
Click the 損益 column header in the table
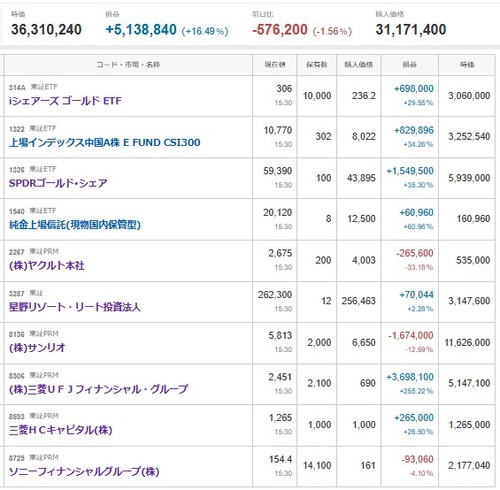tap(409, 65)
